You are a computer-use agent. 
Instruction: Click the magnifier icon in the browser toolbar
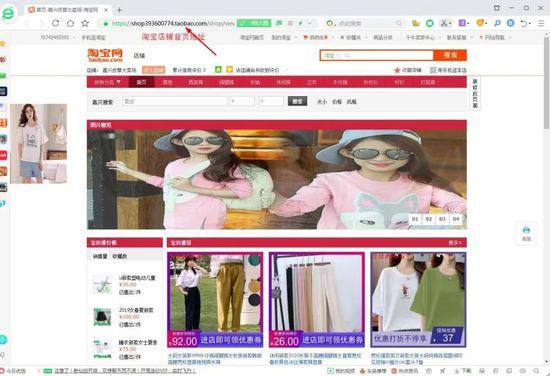[x=497, y=23]
